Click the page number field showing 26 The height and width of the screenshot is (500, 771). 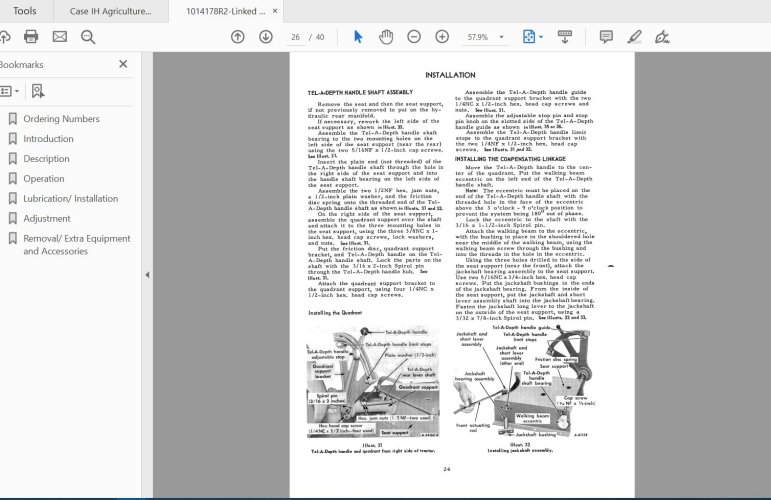pyautogui.click(x=295, y=37)
